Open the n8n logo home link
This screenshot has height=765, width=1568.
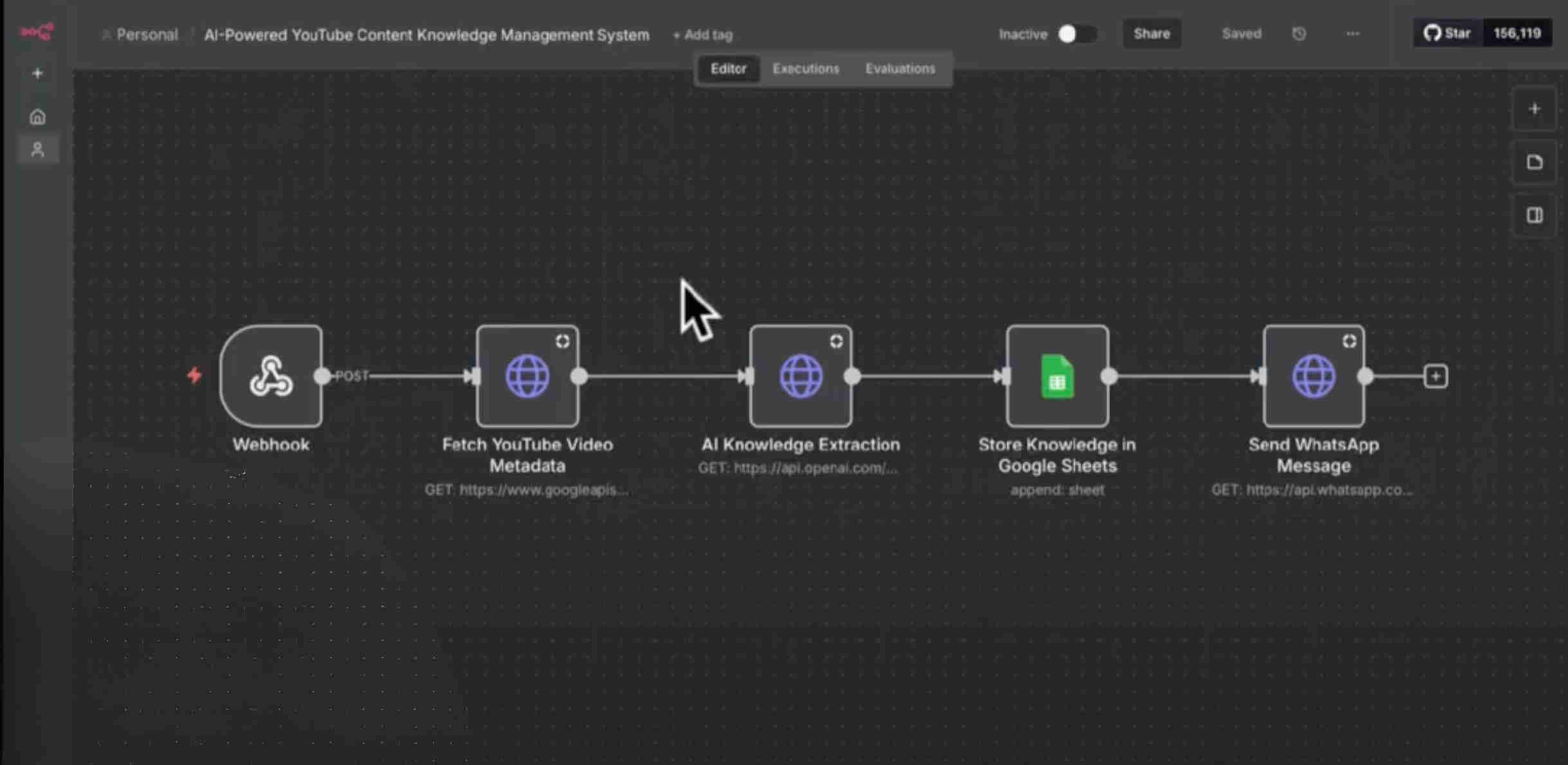[x=37, y=32]
